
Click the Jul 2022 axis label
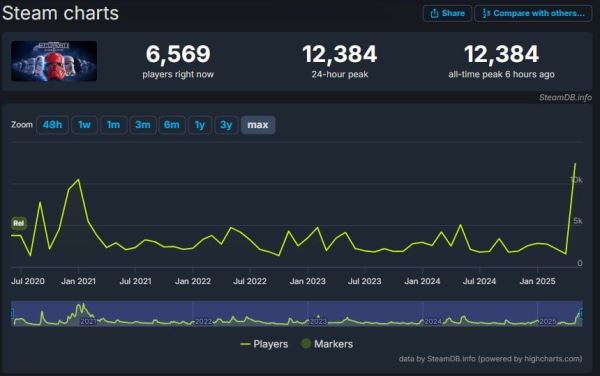click(250, 281)
